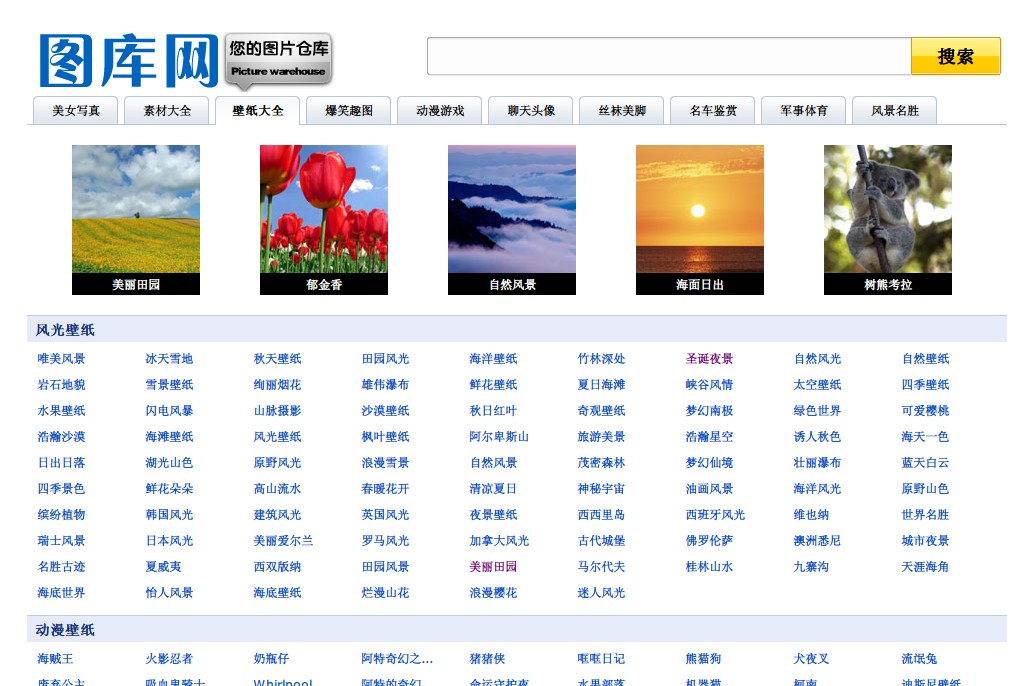
Task: Open the 雄伟瀑布 link
Action: tap(385, 384)
